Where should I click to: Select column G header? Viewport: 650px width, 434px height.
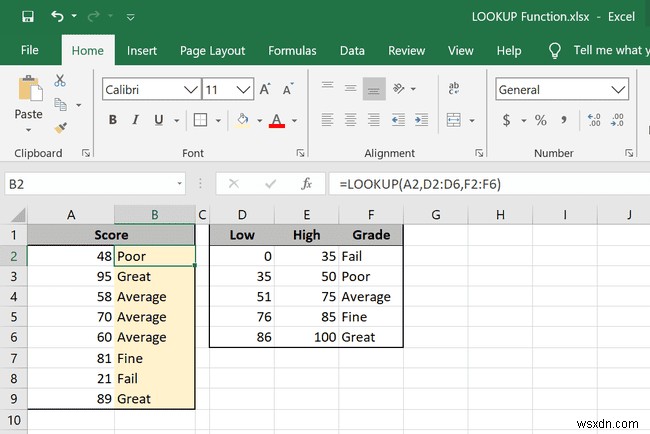pos(436,215)
